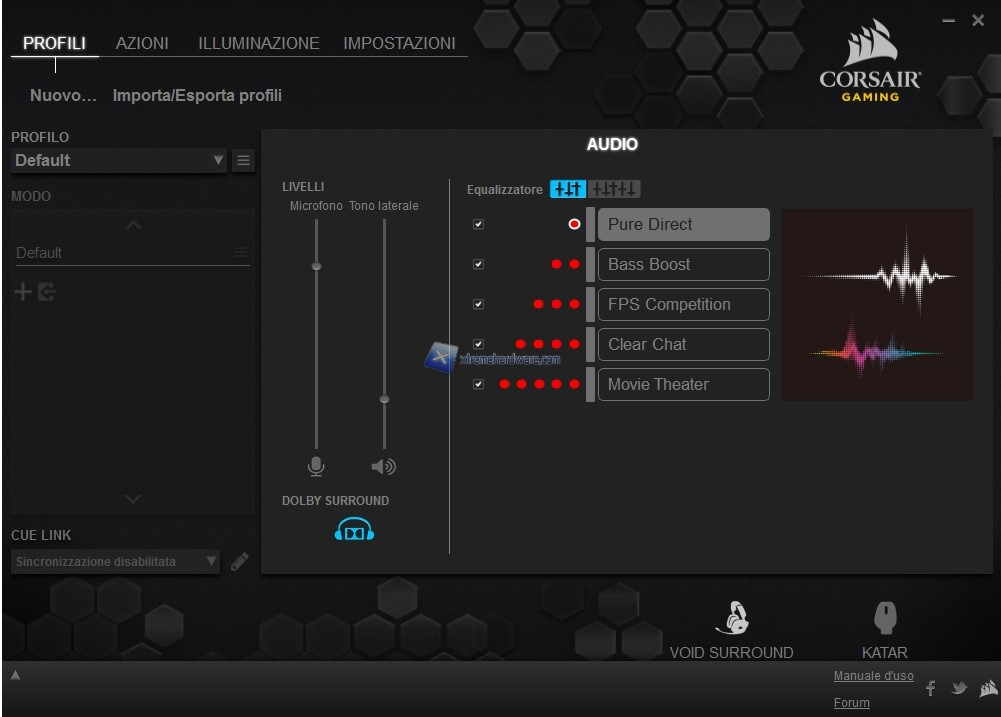Click the sidetone speaker icon
1001x717 pixels.
coord(383,466)
